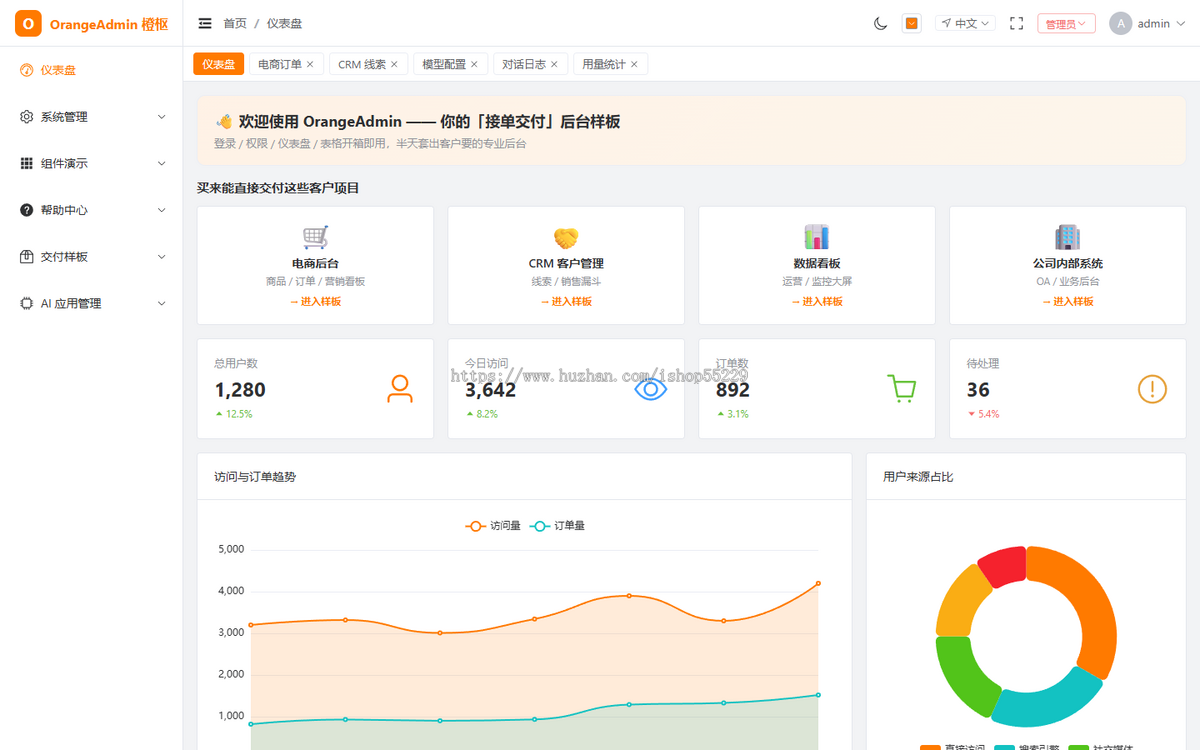Click the 访问与订单趋势 chart title
Image resolution: width=1200 pixels, height=750 pixels.
coord(255,477)
